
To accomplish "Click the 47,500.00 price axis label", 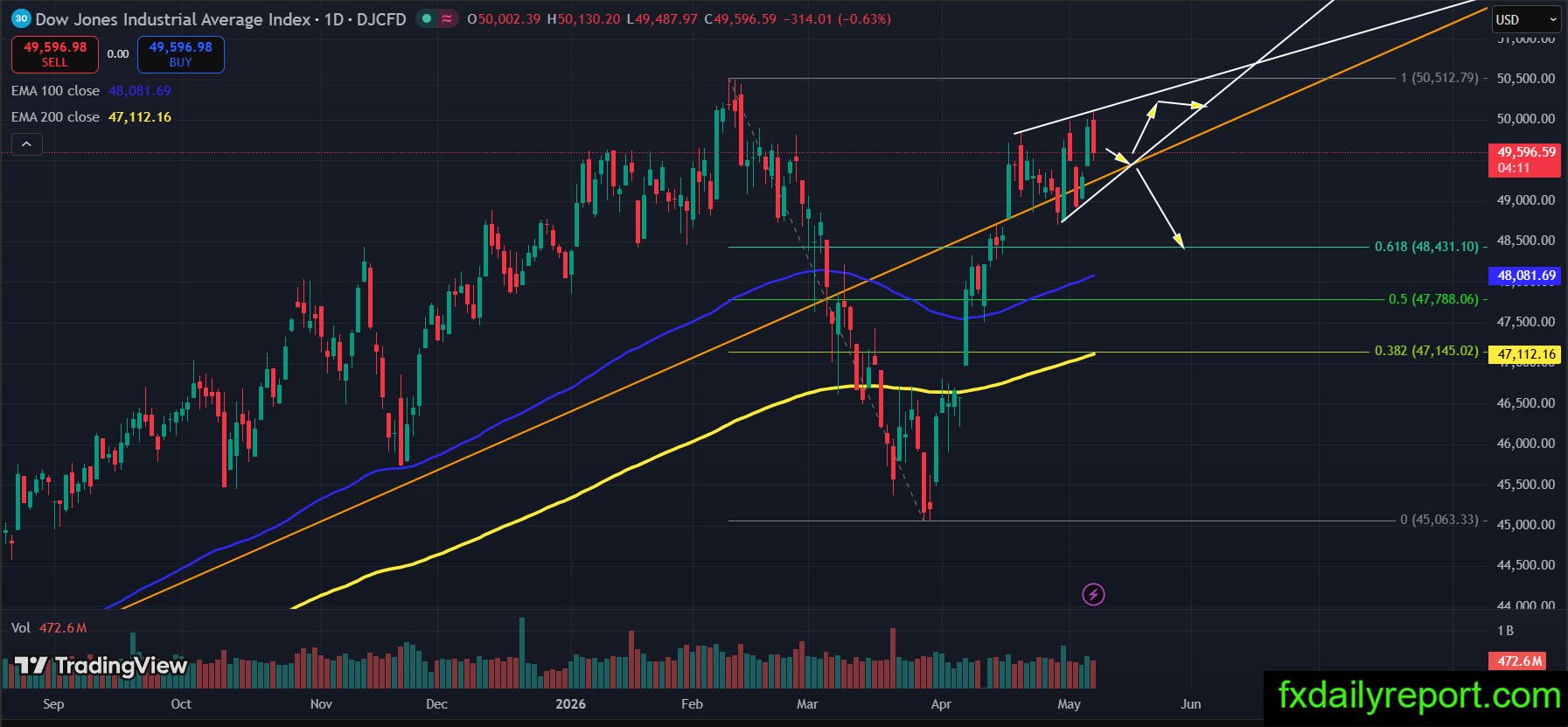I will 1526,322.
